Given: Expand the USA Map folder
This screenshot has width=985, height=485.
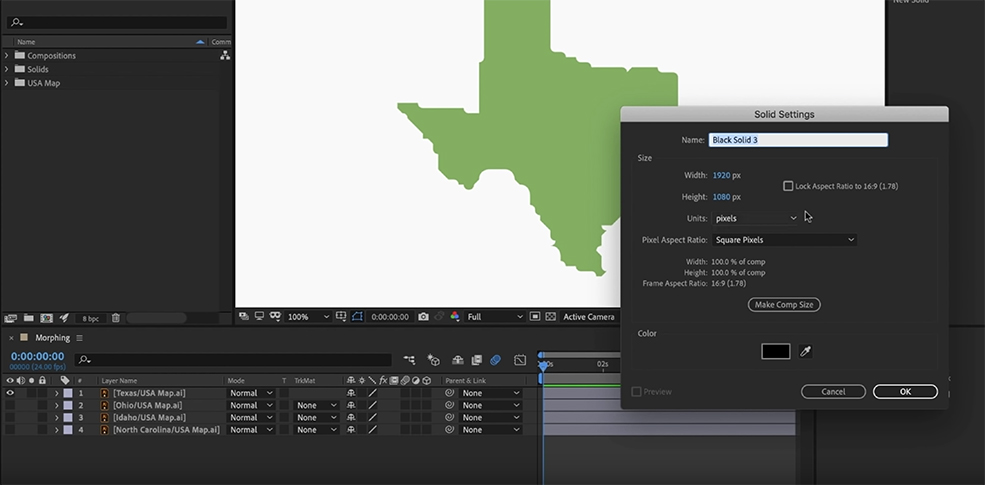Looking at the screenshot, I should [x=7, y=83].
